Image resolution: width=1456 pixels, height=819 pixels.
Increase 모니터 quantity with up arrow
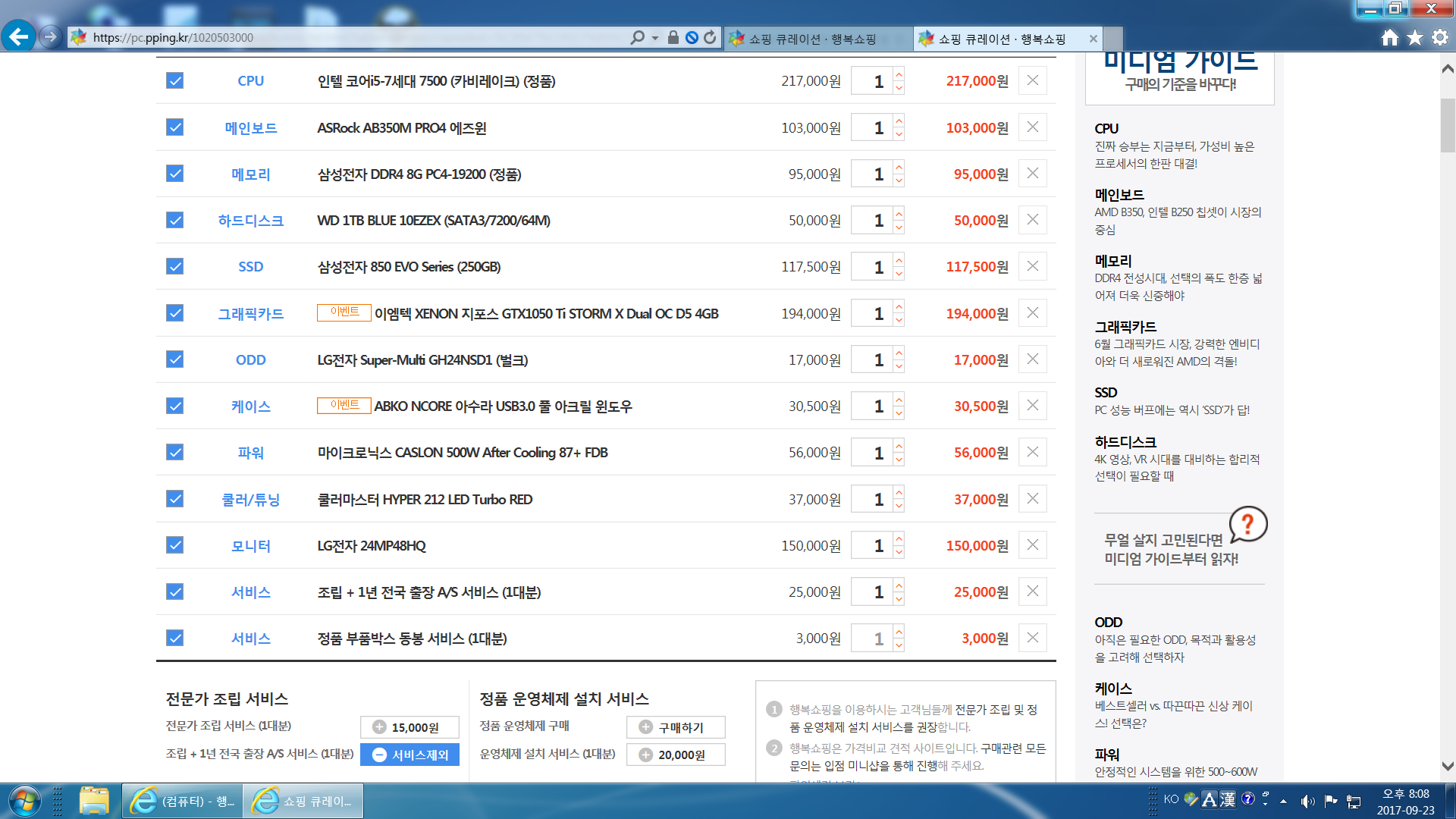pos(899,538)
